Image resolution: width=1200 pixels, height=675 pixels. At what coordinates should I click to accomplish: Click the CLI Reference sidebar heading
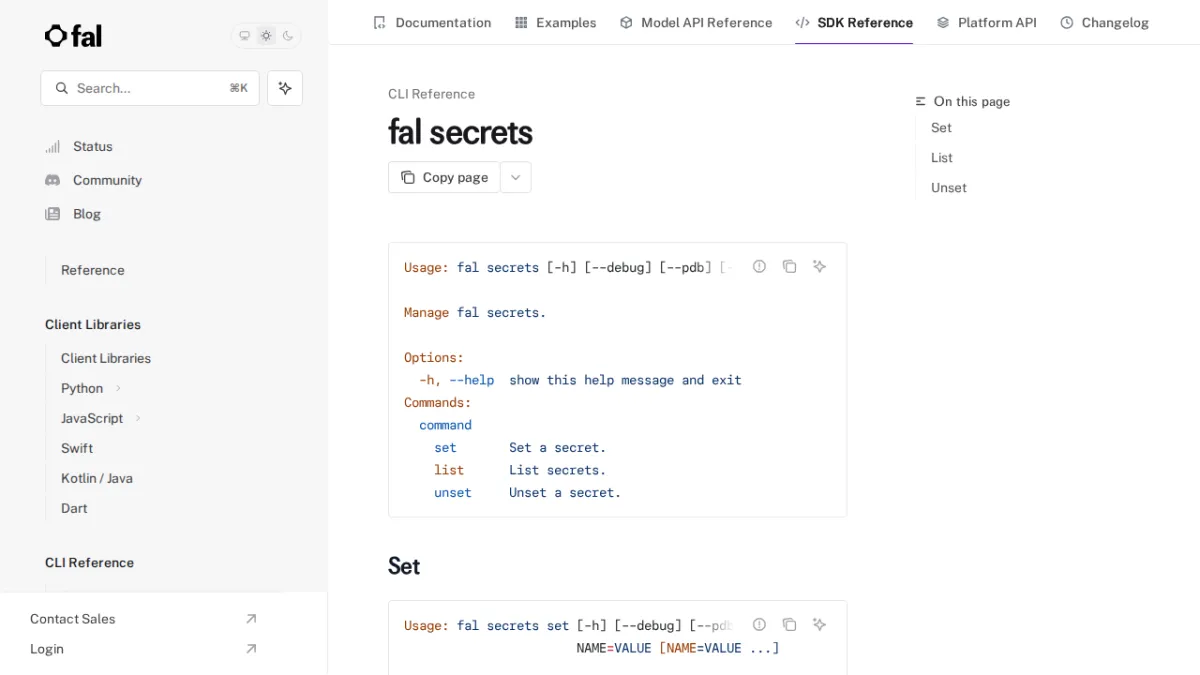[89, 562]
